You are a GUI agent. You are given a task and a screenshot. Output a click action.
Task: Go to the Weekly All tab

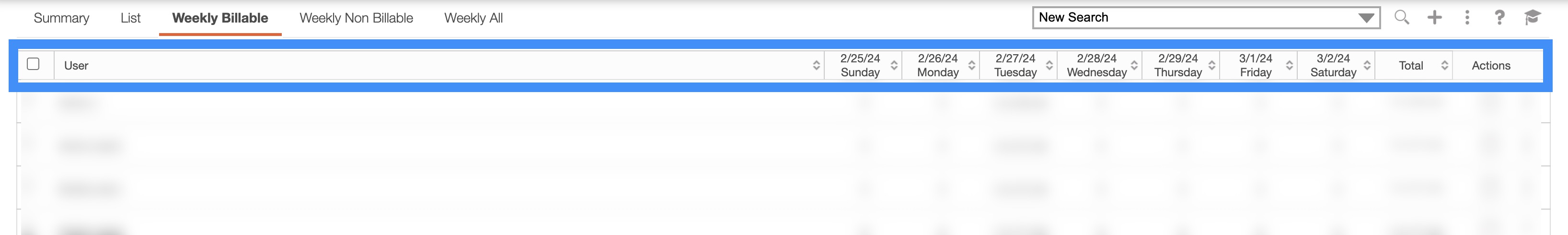[473, 18]
